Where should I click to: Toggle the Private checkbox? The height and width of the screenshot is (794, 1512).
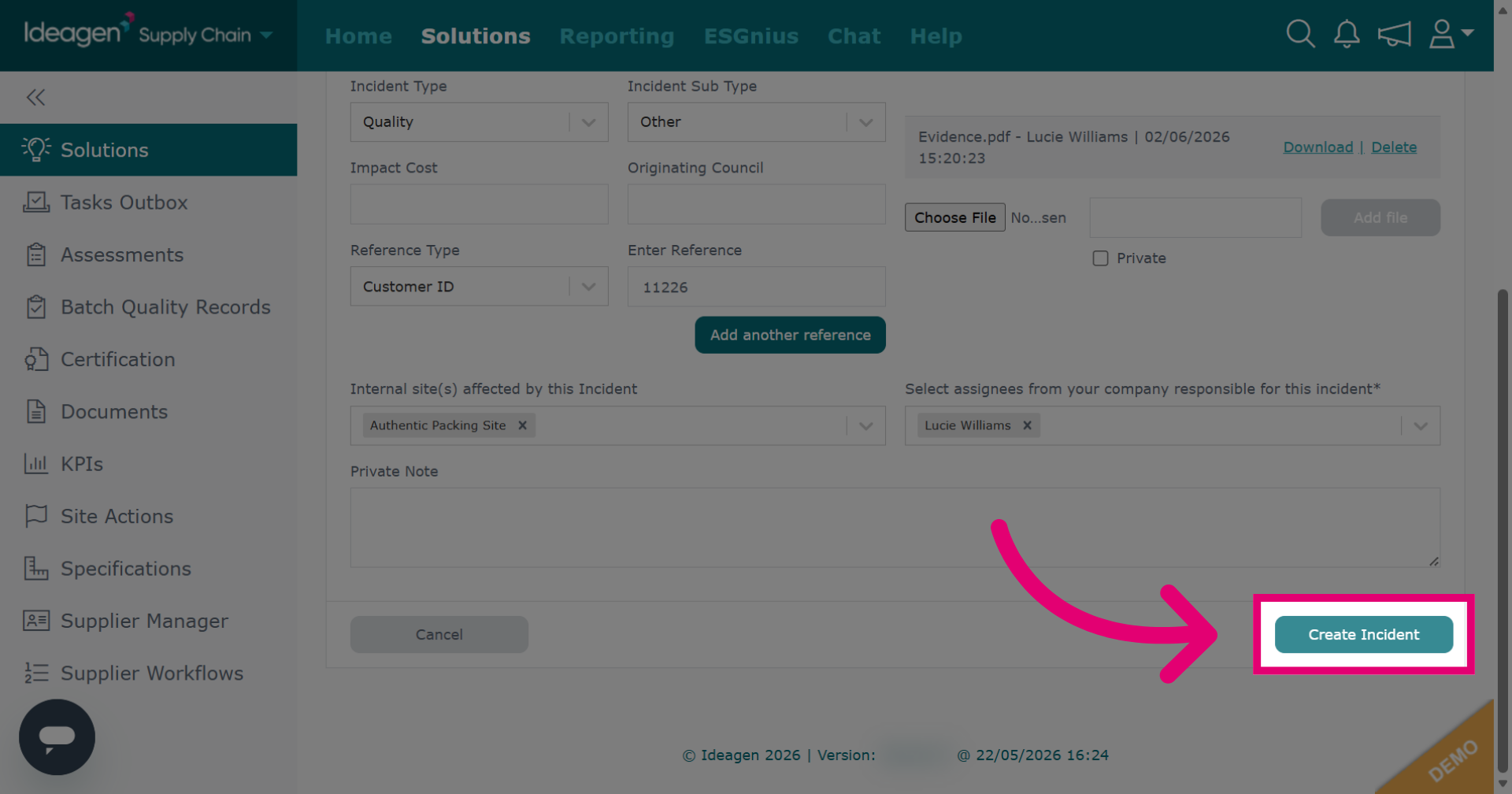click(1100, 258)
